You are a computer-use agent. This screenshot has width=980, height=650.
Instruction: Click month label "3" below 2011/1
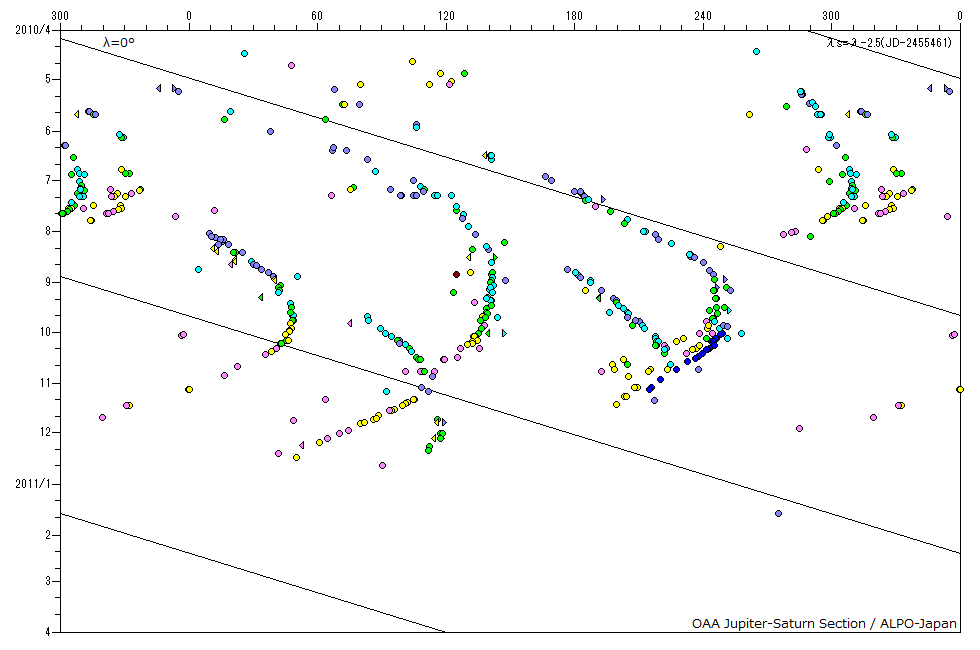coord(48,581)
